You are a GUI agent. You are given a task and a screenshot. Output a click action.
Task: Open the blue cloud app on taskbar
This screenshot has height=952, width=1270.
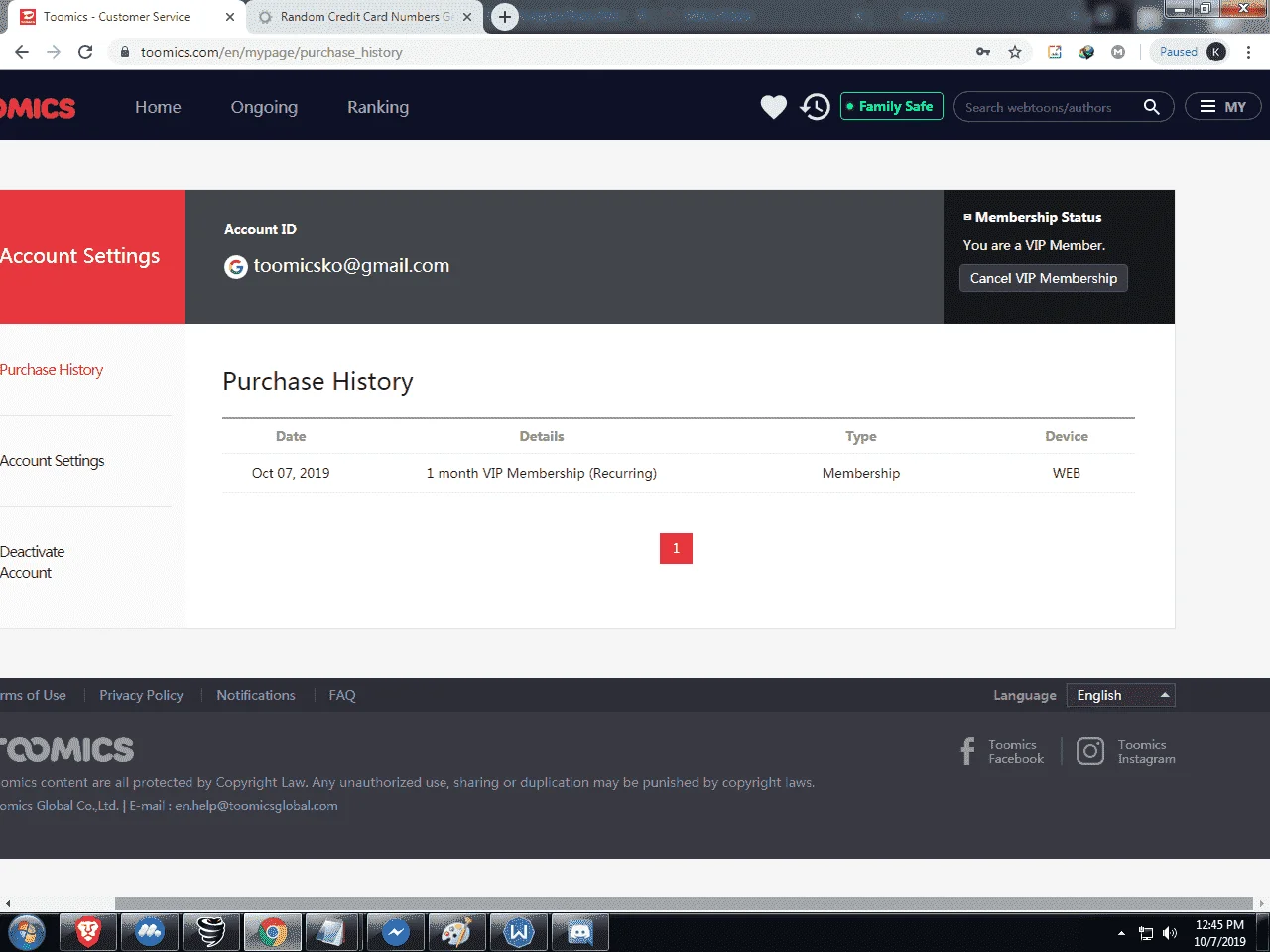click(149, 932)
